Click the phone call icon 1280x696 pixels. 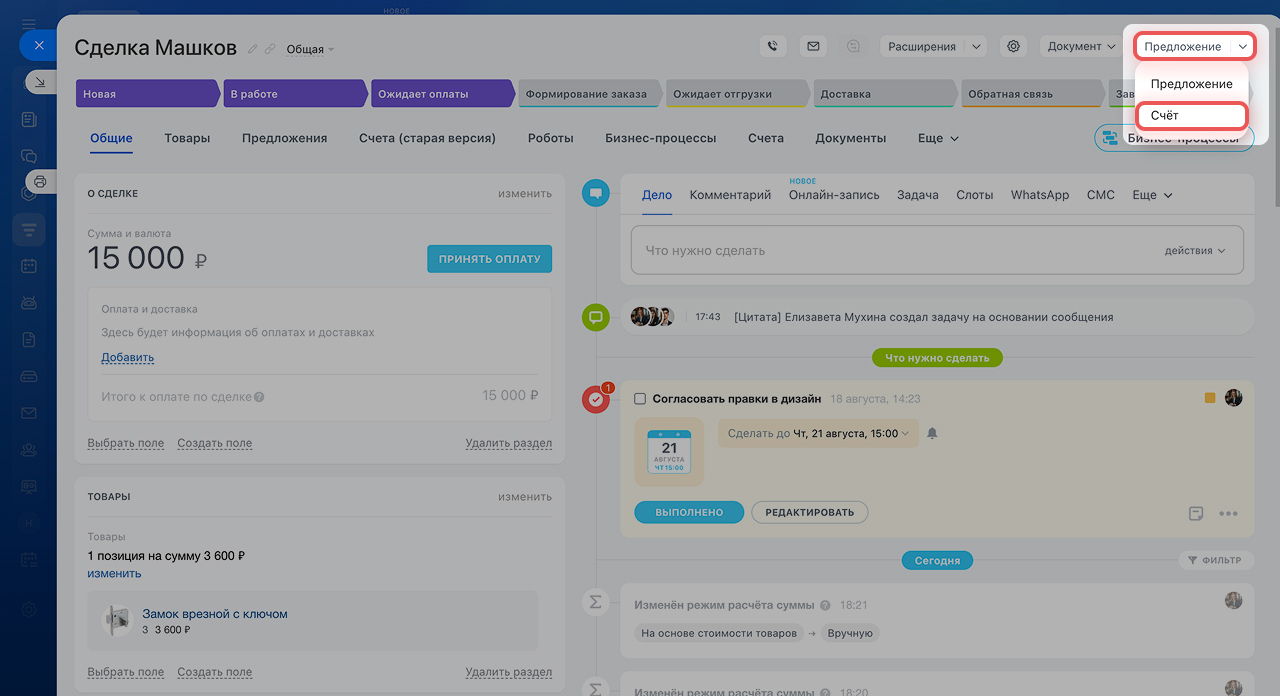click(x=772, y=46)
